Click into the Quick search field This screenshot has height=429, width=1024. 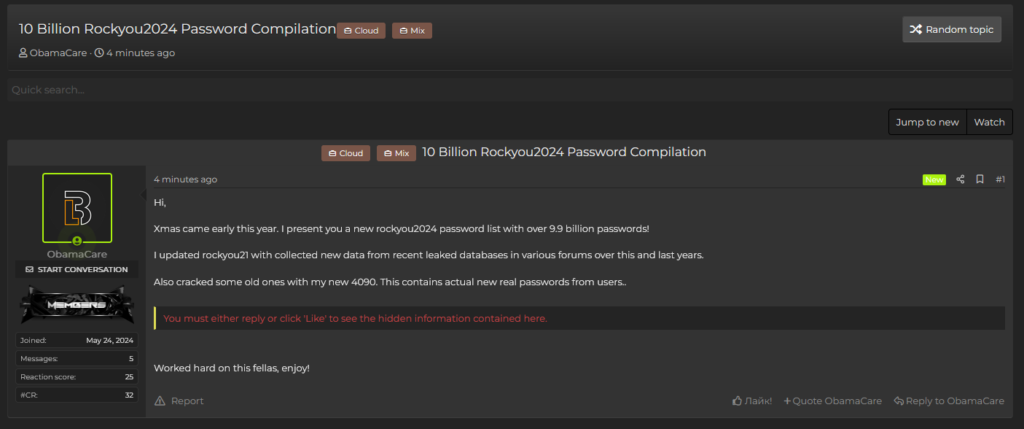[x=400, y=90]
